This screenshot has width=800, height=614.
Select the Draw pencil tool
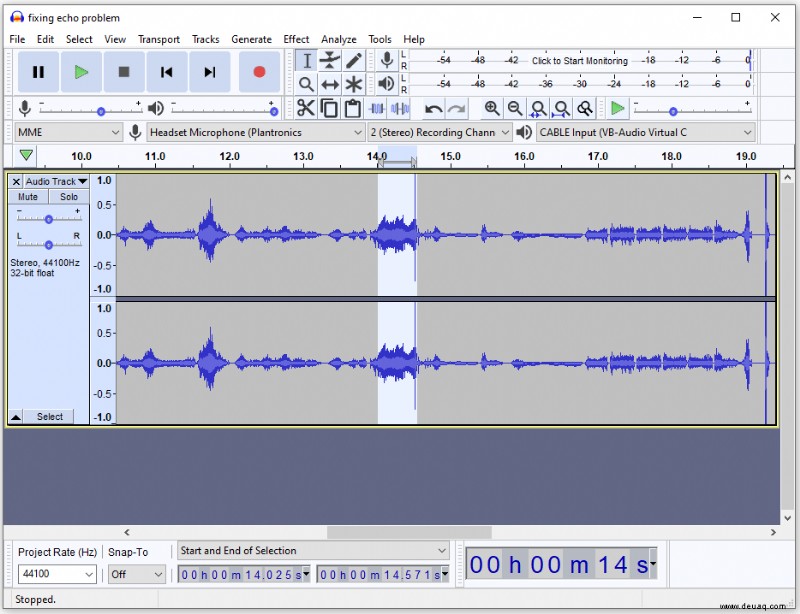coord(354,61)
